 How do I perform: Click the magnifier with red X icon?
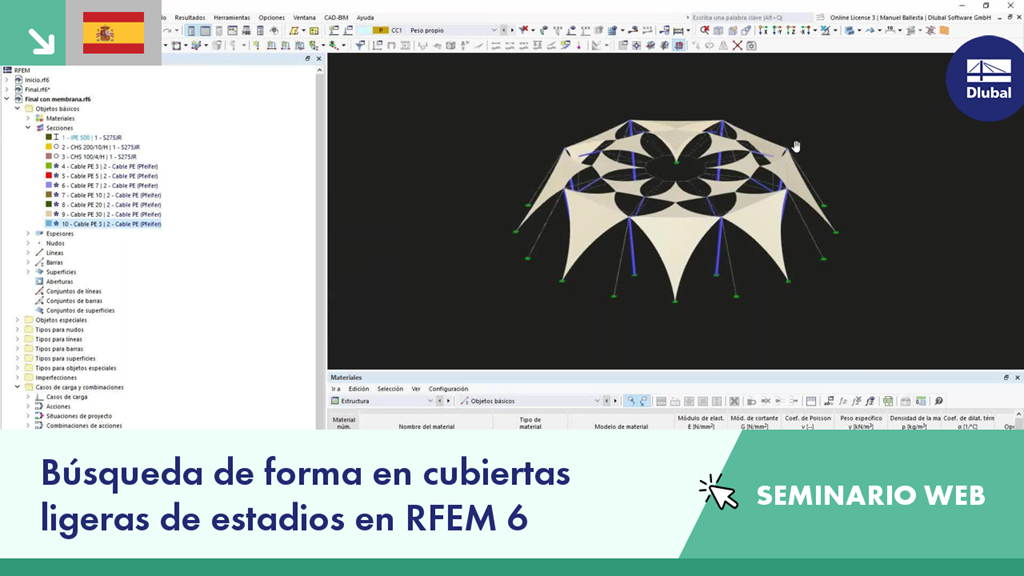tap(705, 30)
